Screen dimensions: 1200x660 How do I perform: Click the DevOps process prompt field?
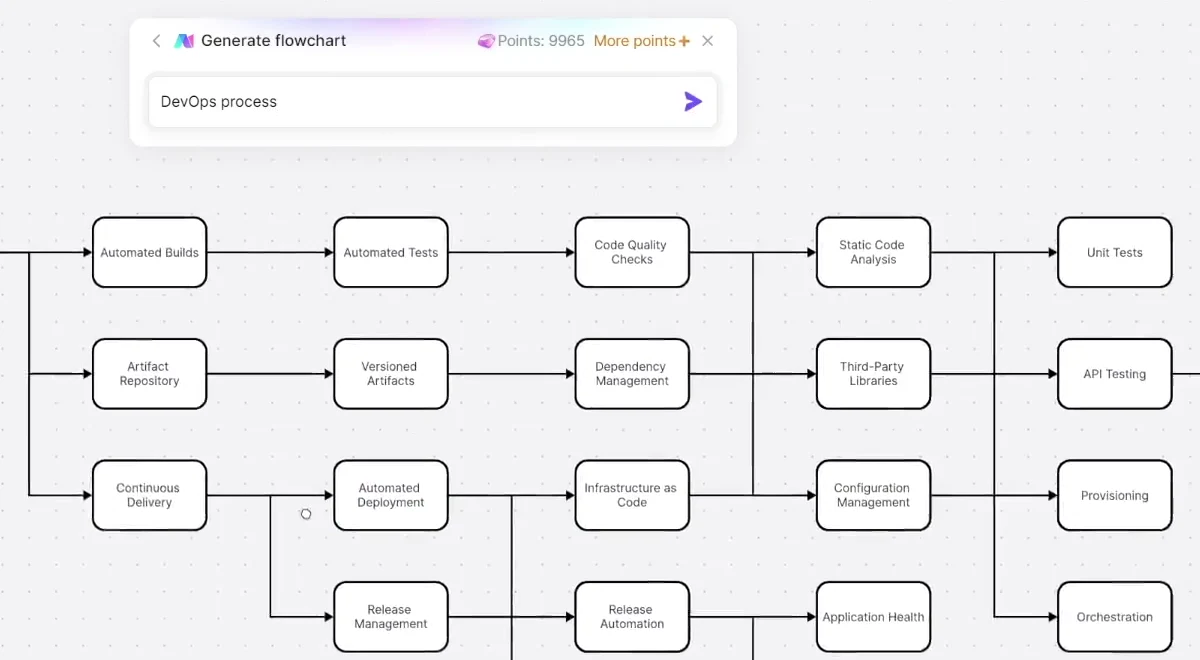point(433,101)
